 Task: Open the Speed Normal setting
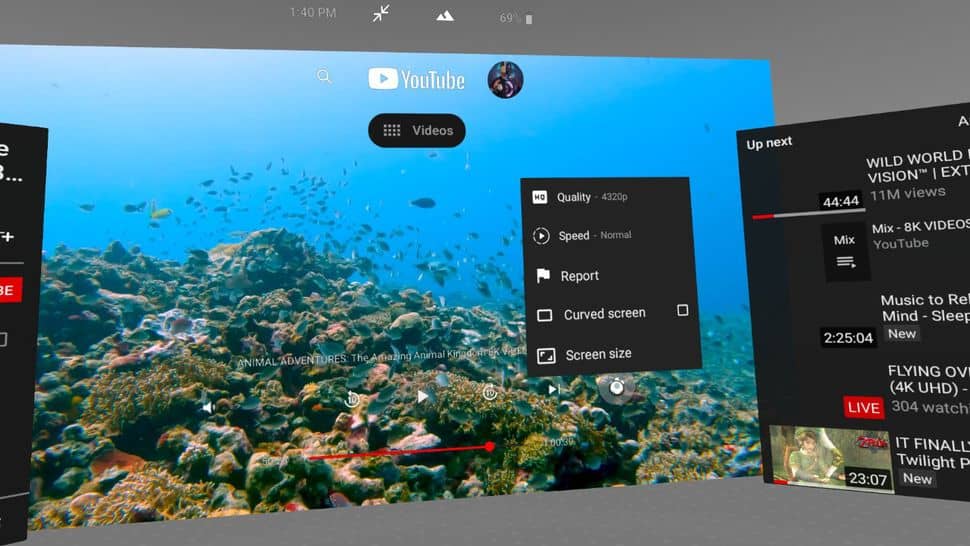coord(582,236)
